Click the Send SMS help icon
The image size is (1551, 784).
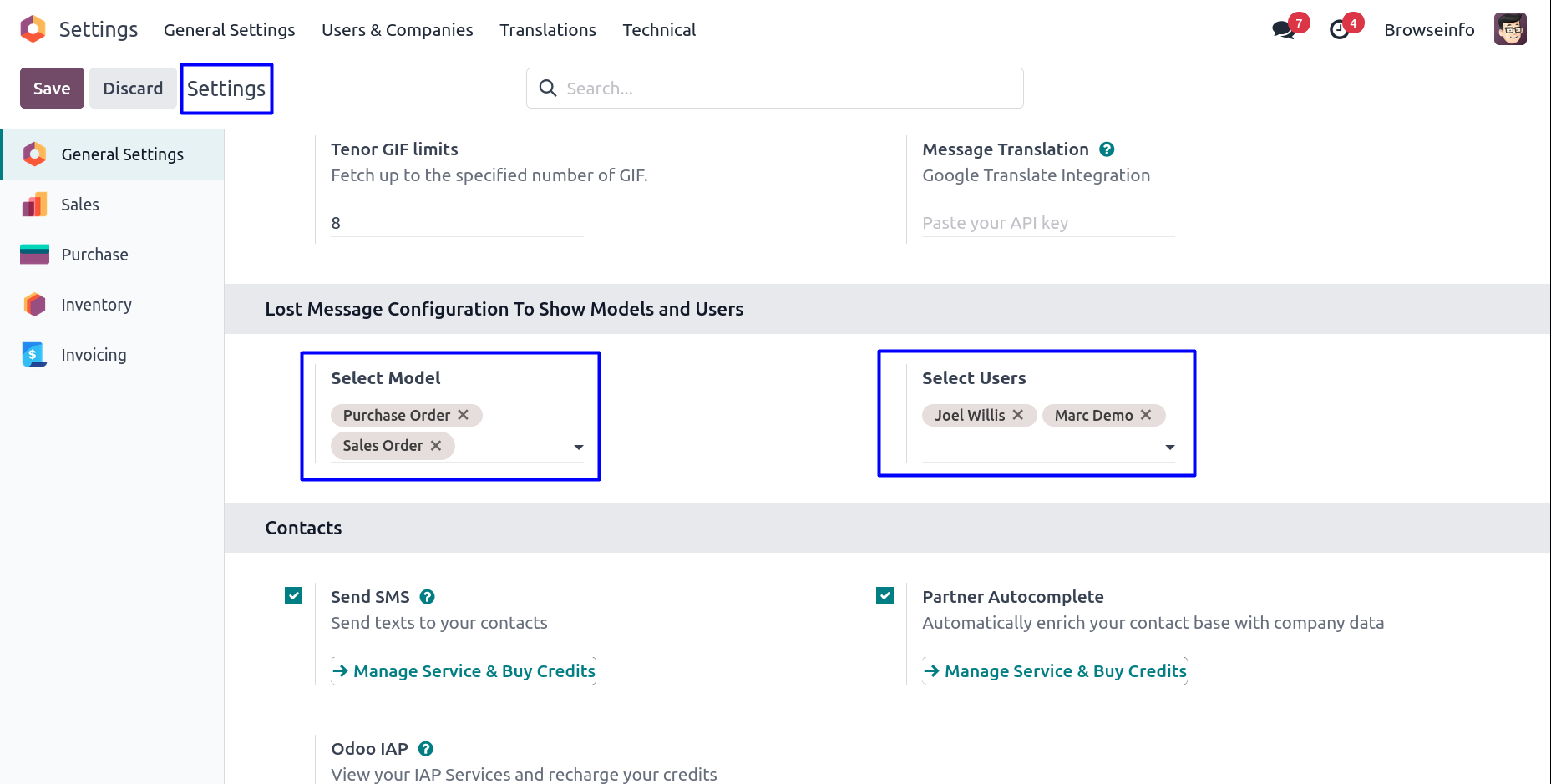click(x=427, y=597)
